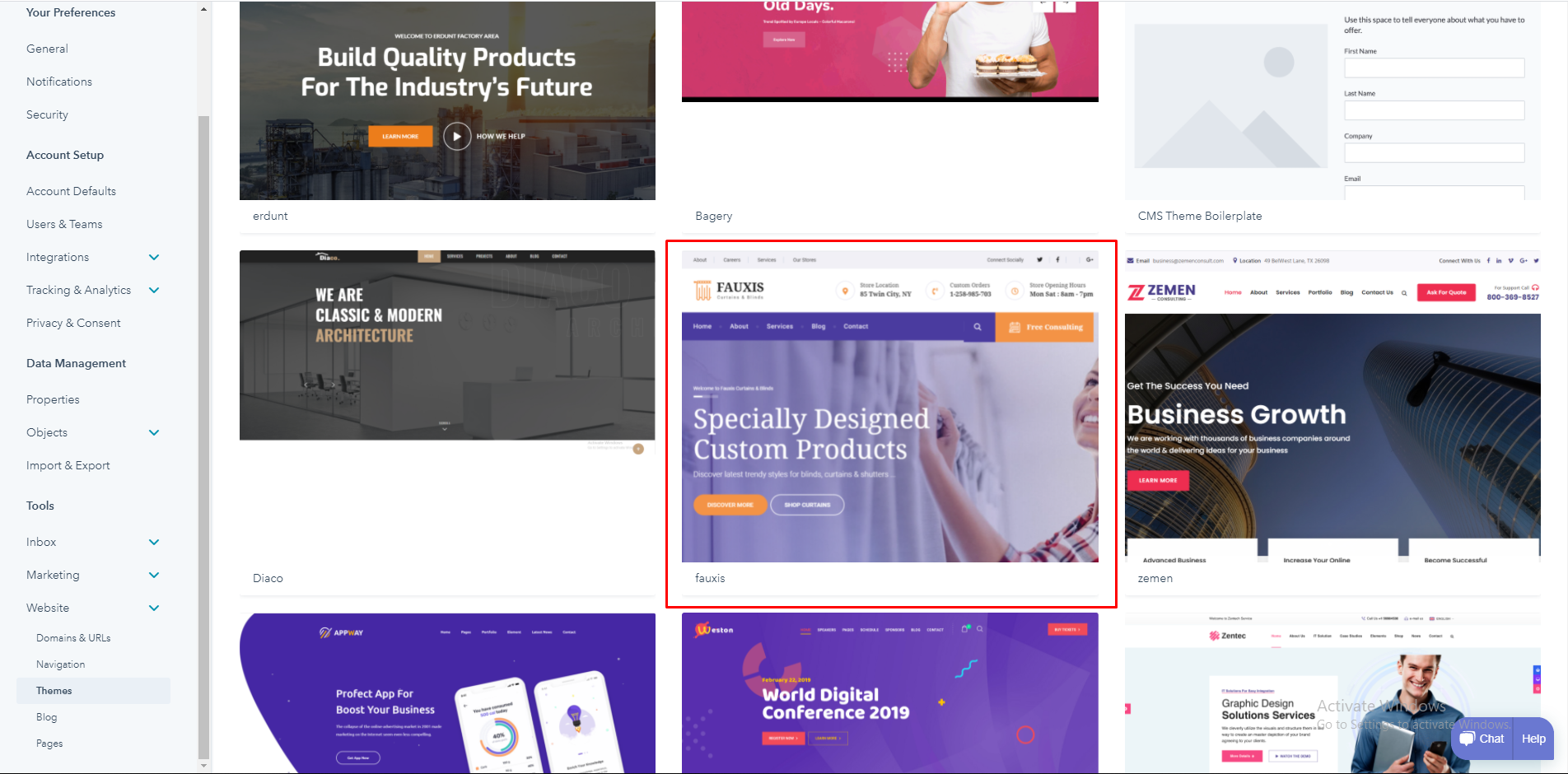Click Objects sidebar item
The width and height of the screenshot is (1568, 774).
coord(47,432)
